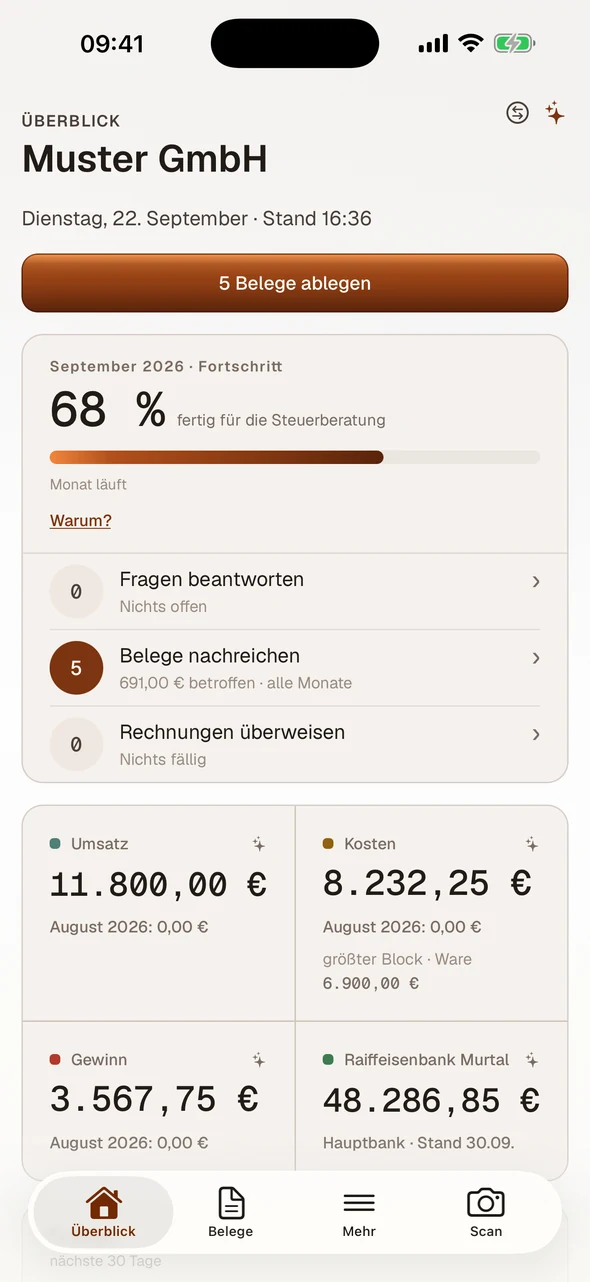Expand the Belege nachreichen chevron
590x1282 pixels.
(x=536, y=658)
